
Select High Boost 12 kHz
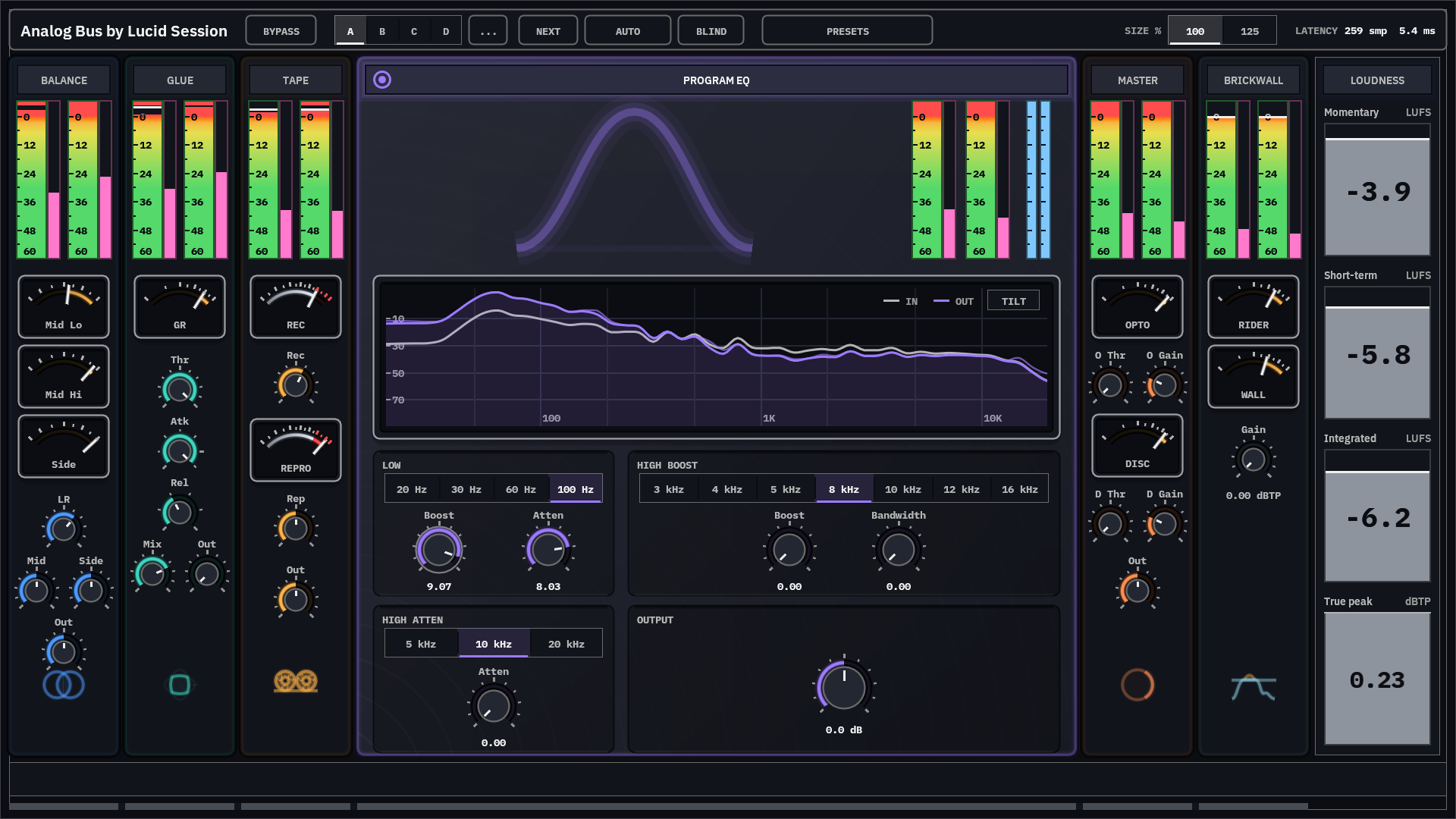click(962, 489)
